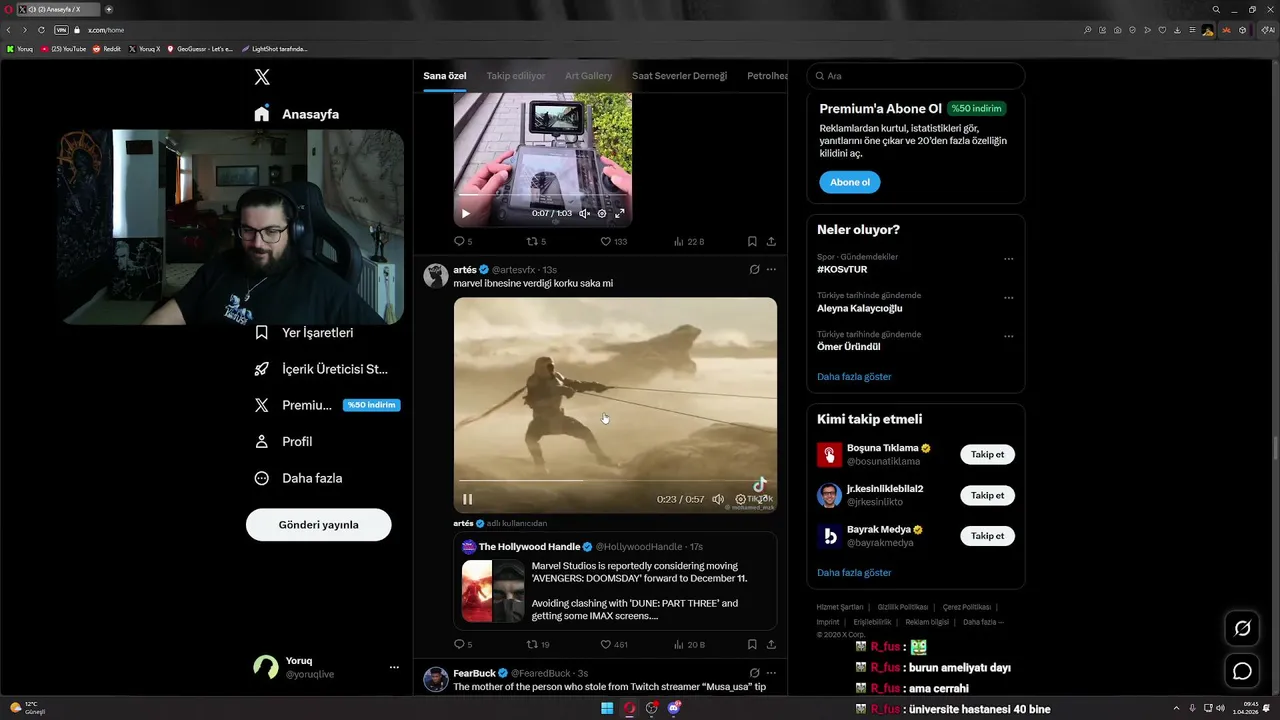Repost the top post with 5 reposts

[x=536, y=241]
